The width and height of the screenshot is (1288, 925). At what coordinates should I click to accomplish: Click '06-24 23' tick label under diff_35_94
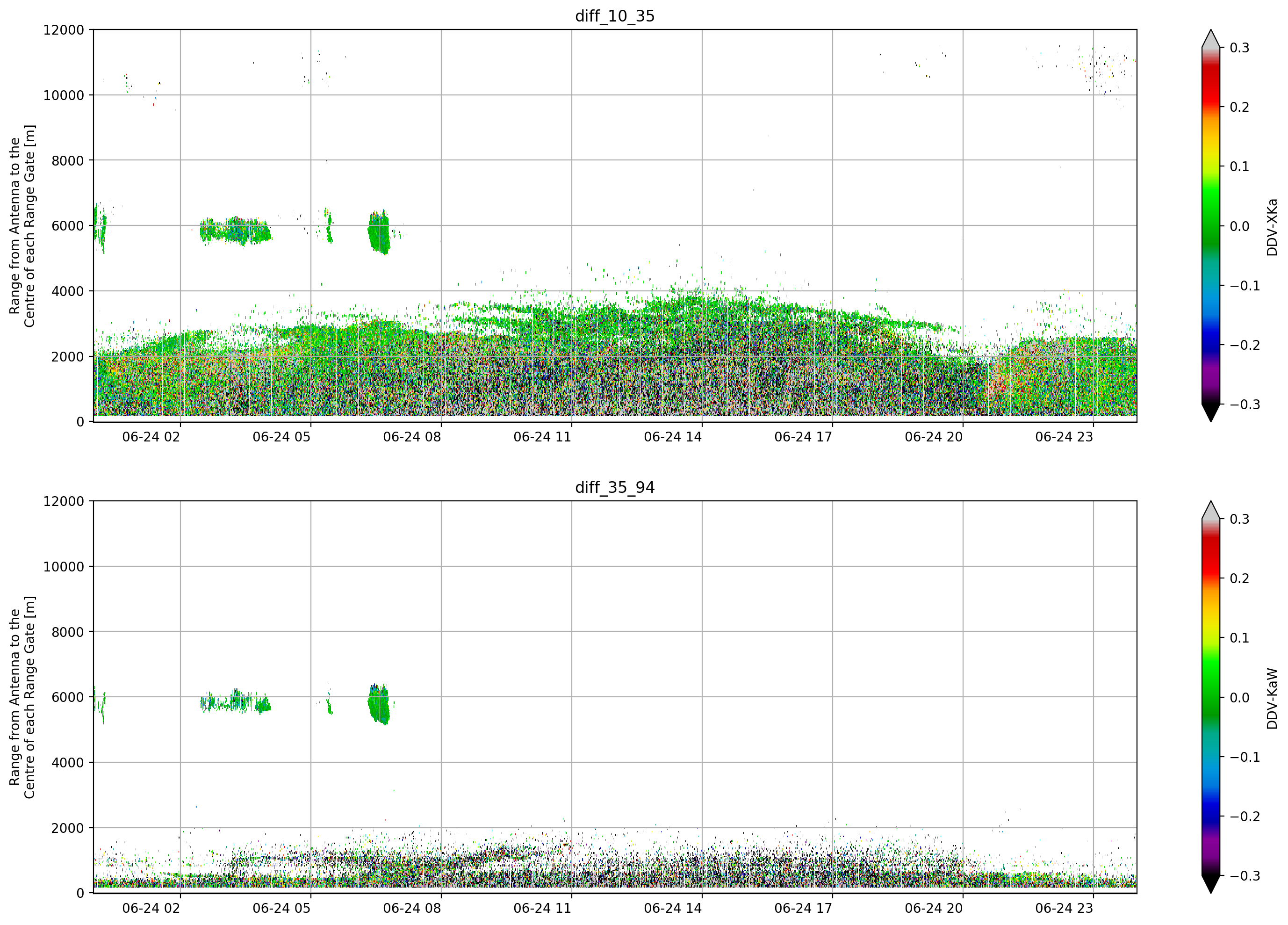1064,909
